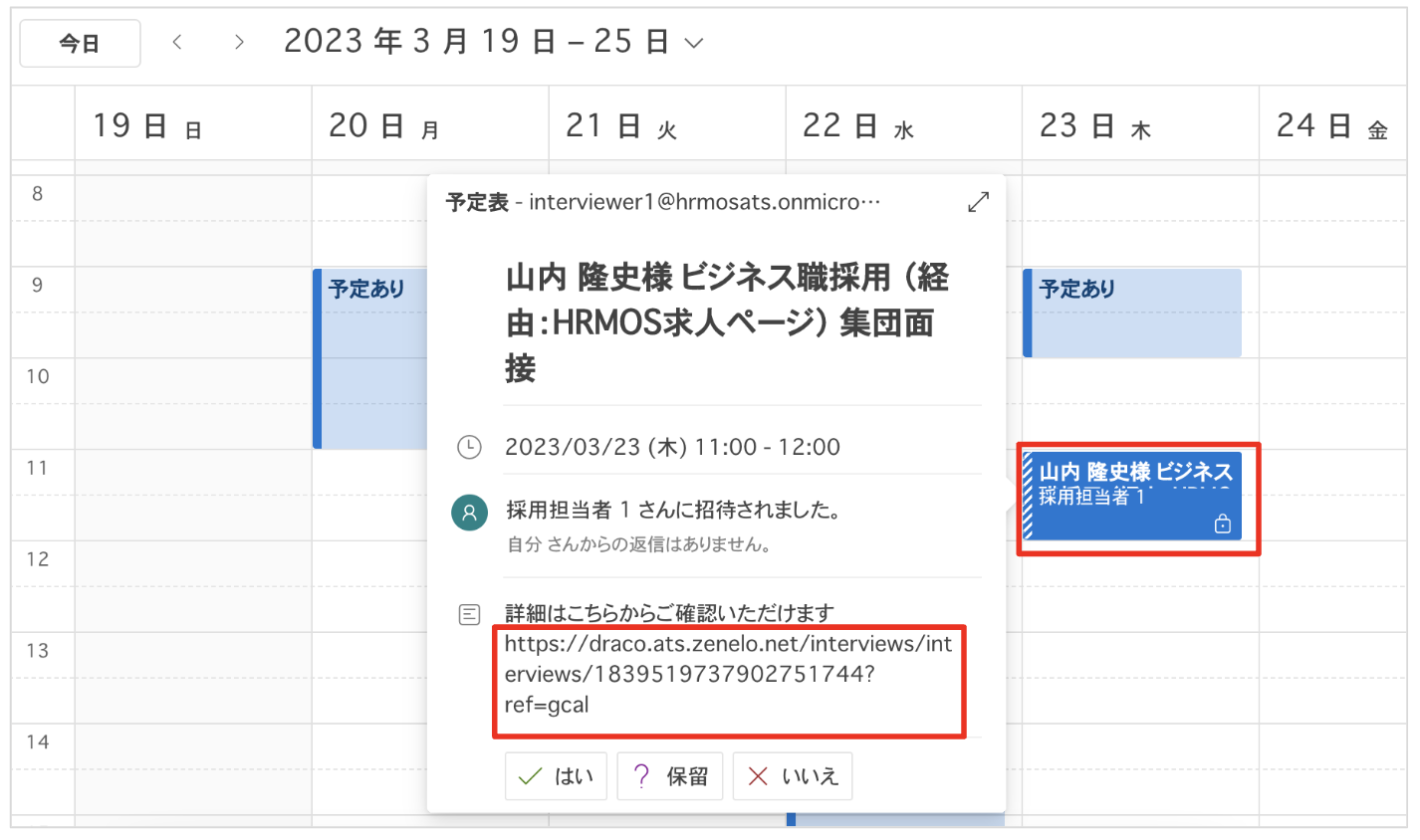This screenshot has height=840, width=1420.
Task: Click the lock icon on the blue event
Action: 1223,524
